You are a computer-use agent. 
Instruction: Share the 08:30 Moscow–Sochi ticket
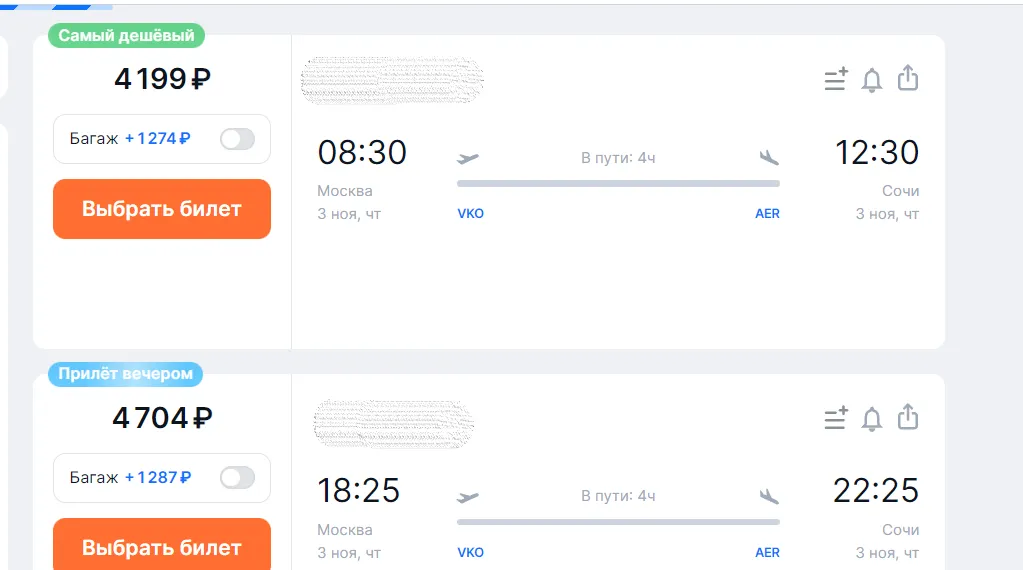point(908,78)
